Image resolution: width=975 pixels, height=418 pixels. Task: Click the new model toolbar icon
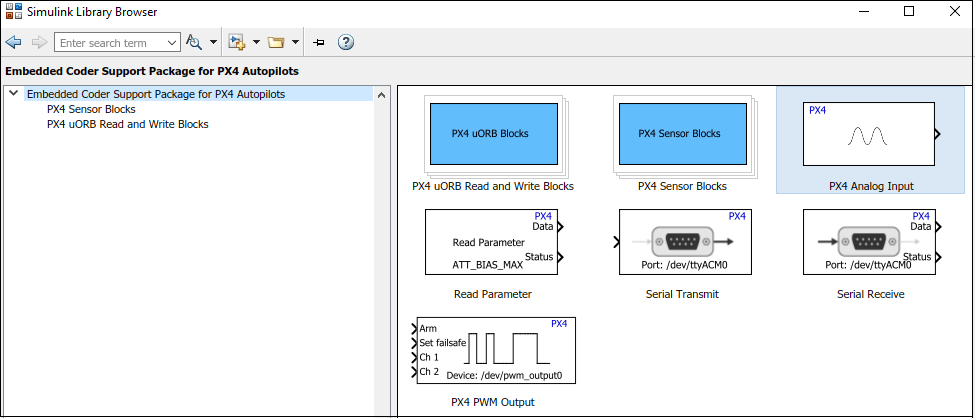(x=237, y=42)
